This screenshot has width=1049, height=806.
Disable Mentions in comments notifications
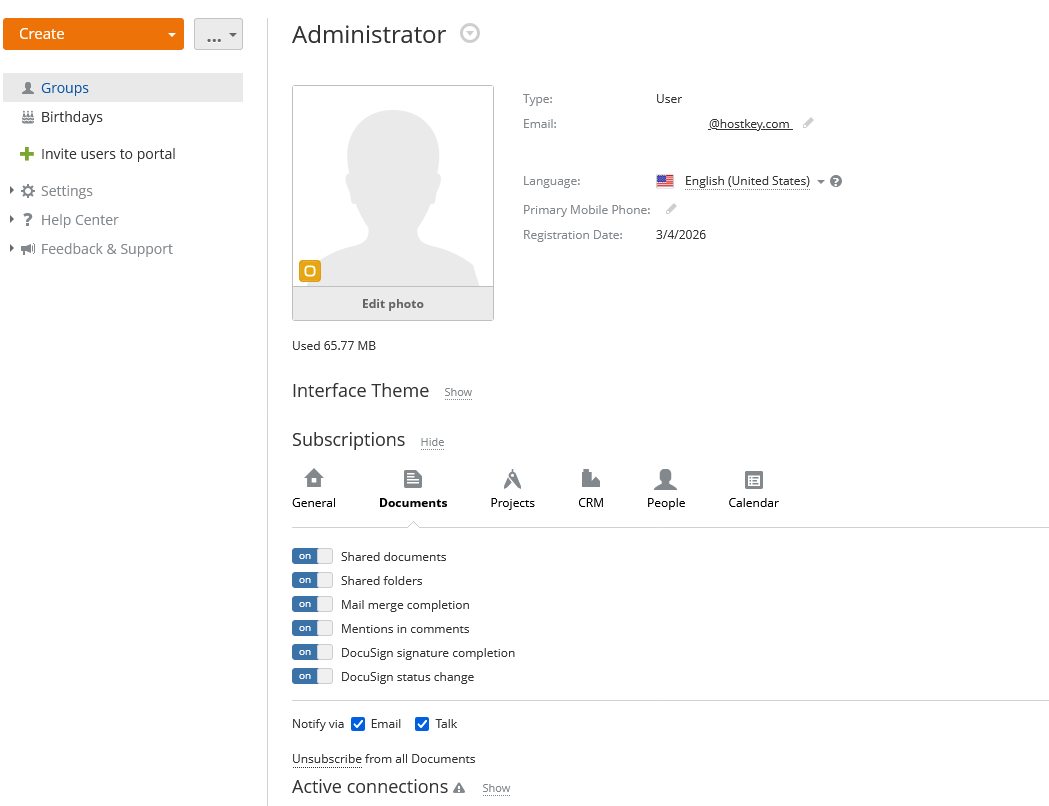(x=312, y=628)
